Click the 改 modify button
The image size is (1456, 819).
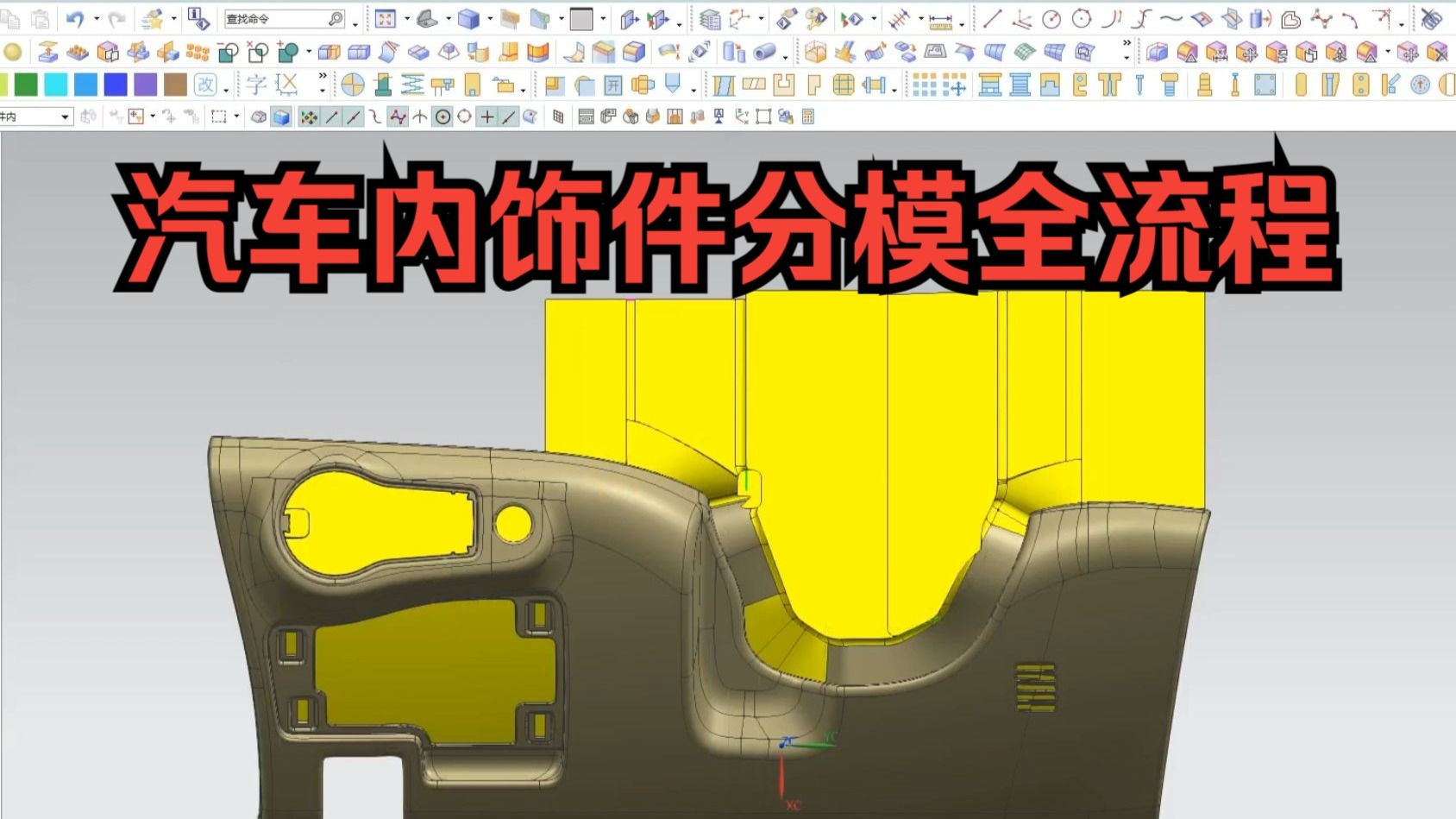tap(205, 85)
